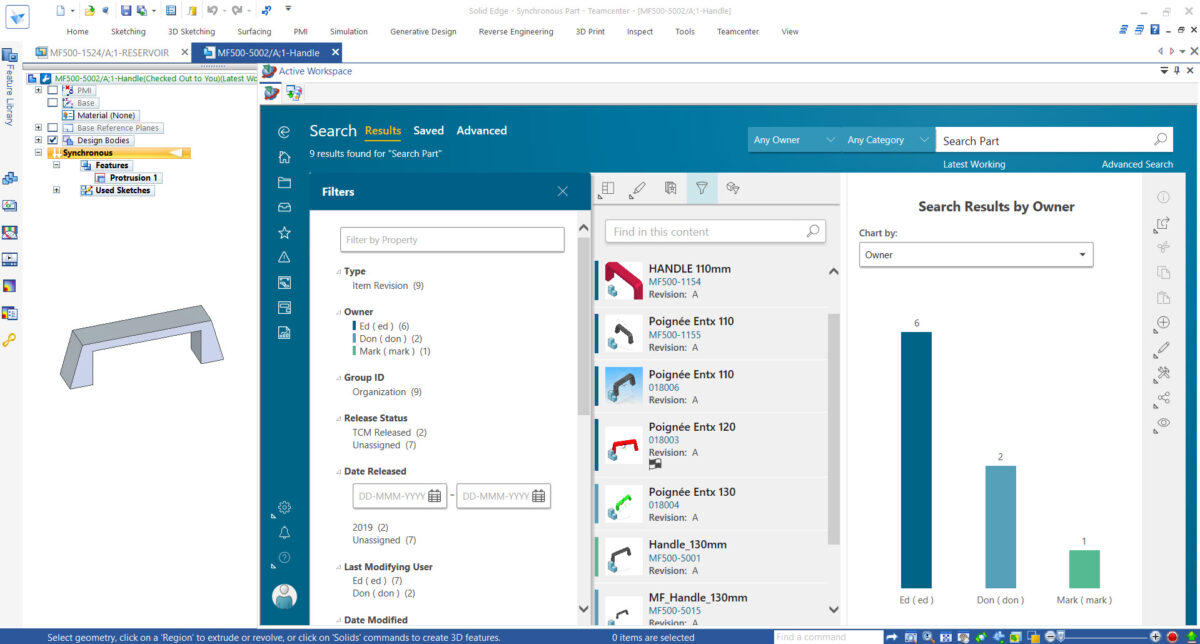The image size is (1200, 644).
Task: Click the Ed bar in the chart
Action: coord(916,460)
